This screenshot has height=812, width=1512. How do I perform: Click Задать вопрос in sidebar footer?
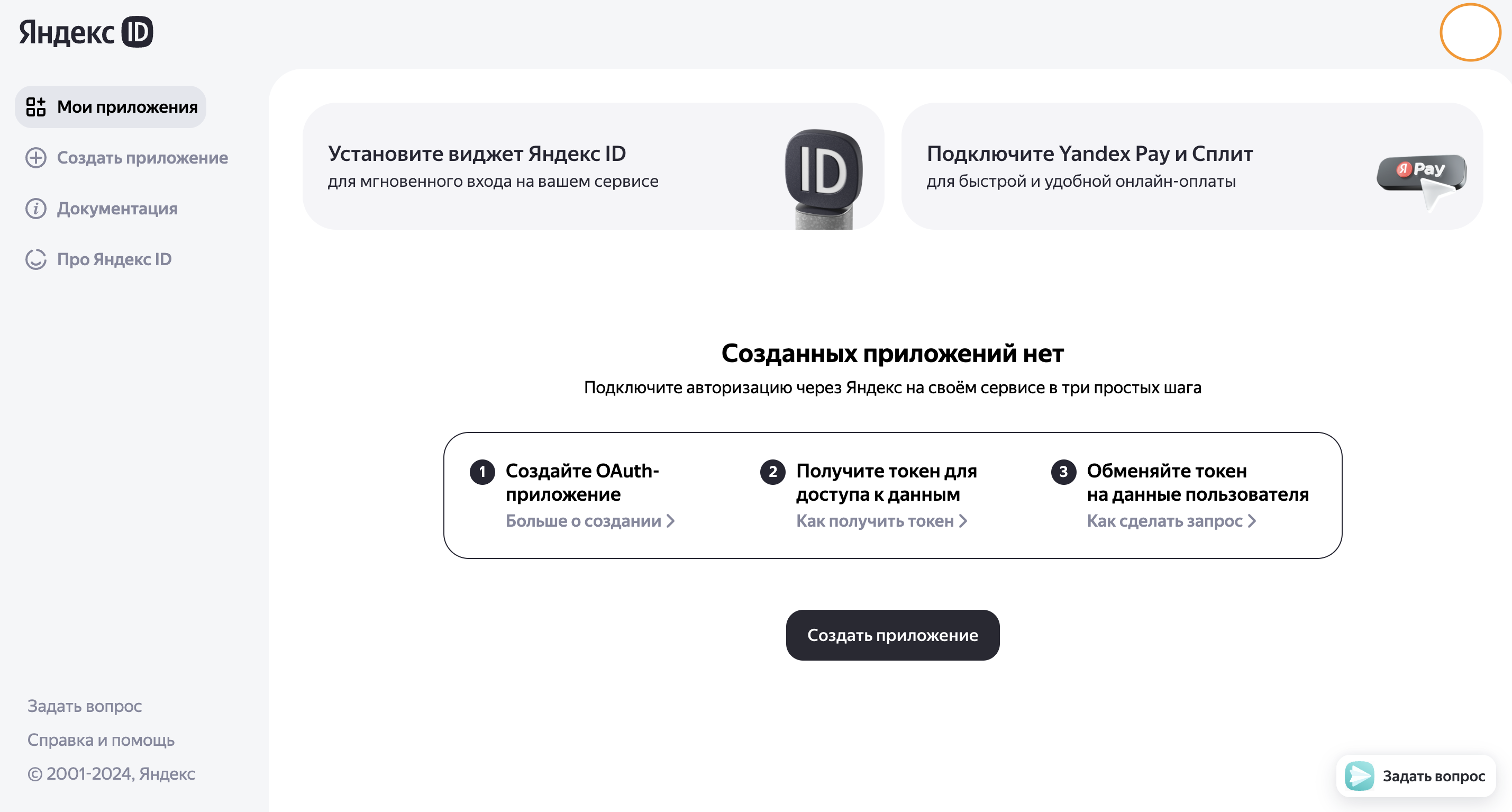(85, 706)
